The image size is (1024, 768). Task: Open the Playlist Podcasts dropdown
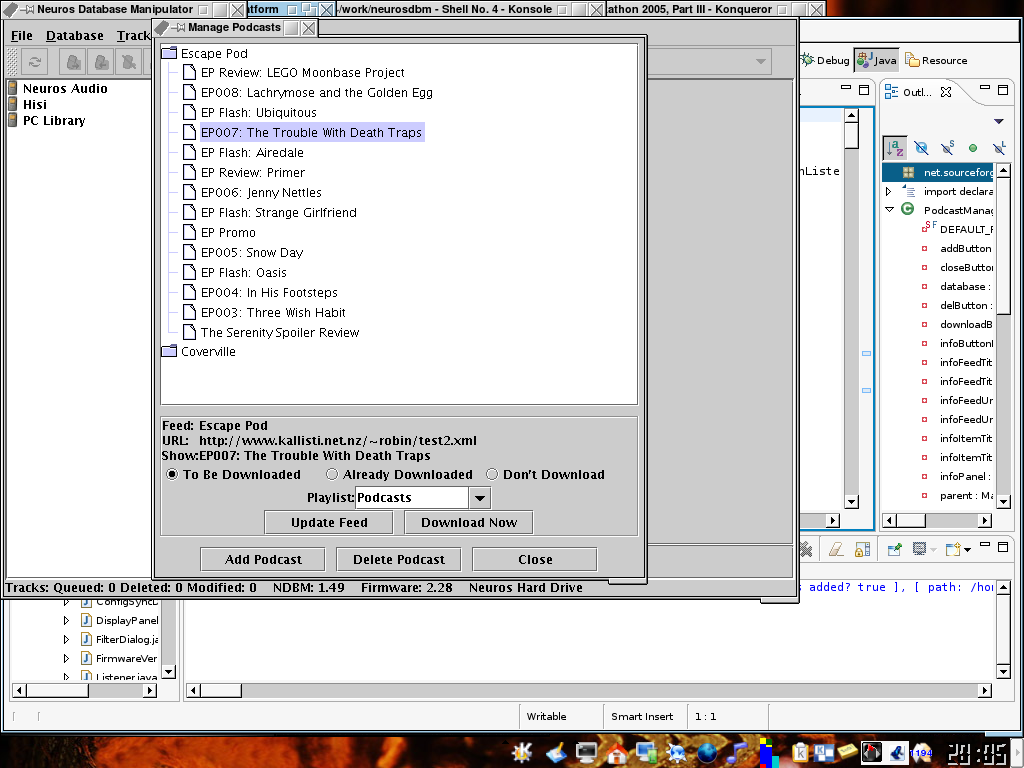(x=479, y=497)
